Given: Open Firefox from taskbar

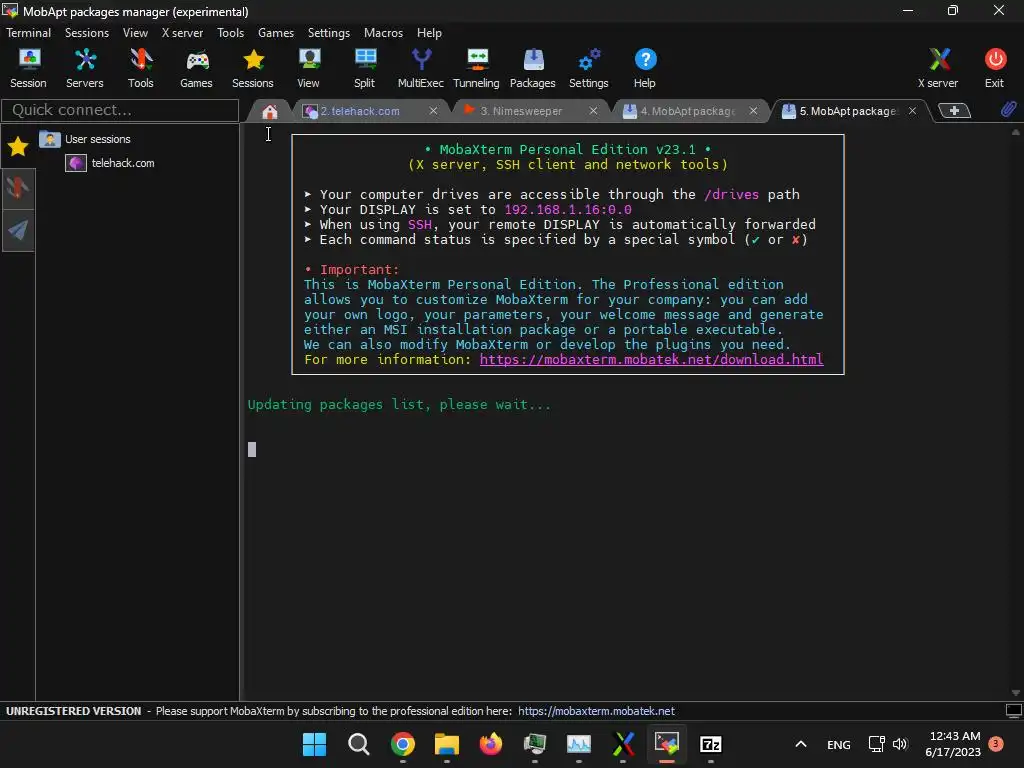Looking at the screenshot, I should 491,744.
